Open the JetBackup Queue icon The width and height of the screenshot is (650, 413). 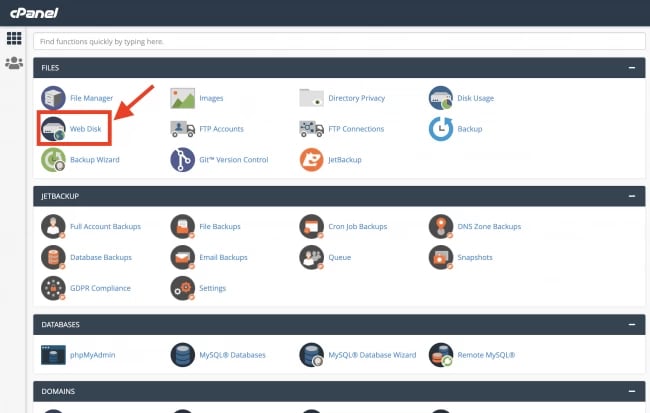coord(311,257)
